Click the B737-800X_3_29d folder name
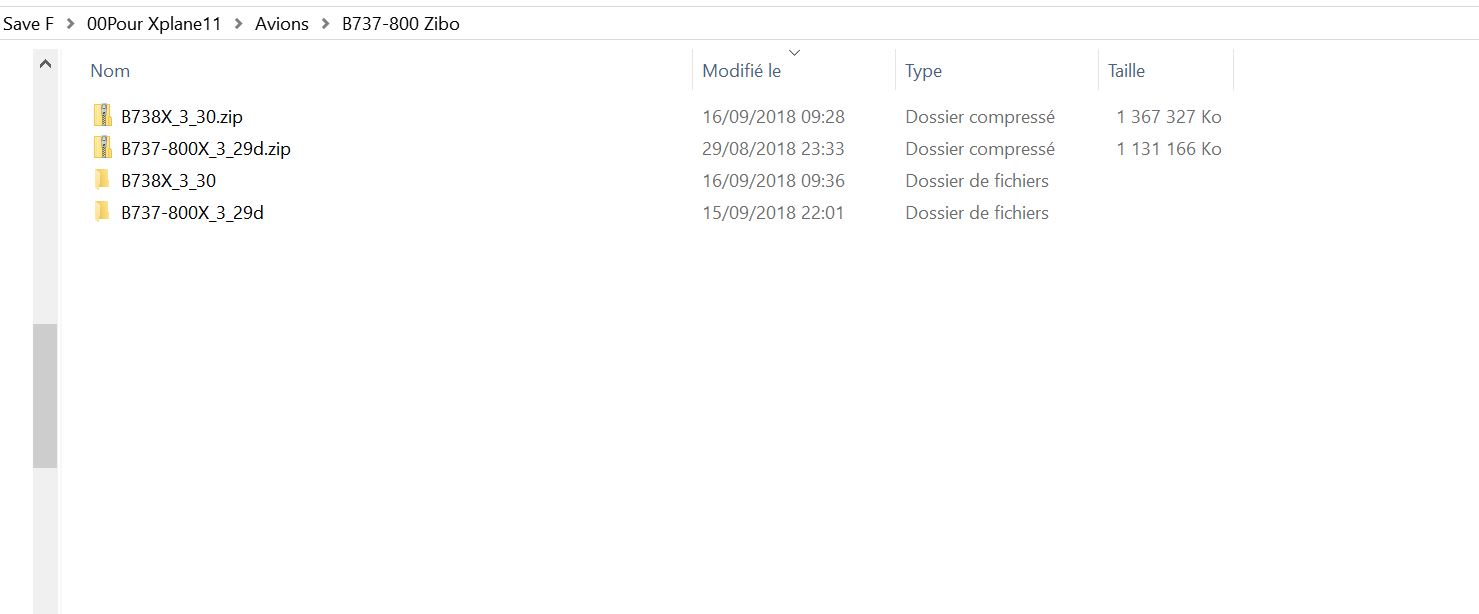The width and height of the screenshot is (1479, 614). [192, 213]
